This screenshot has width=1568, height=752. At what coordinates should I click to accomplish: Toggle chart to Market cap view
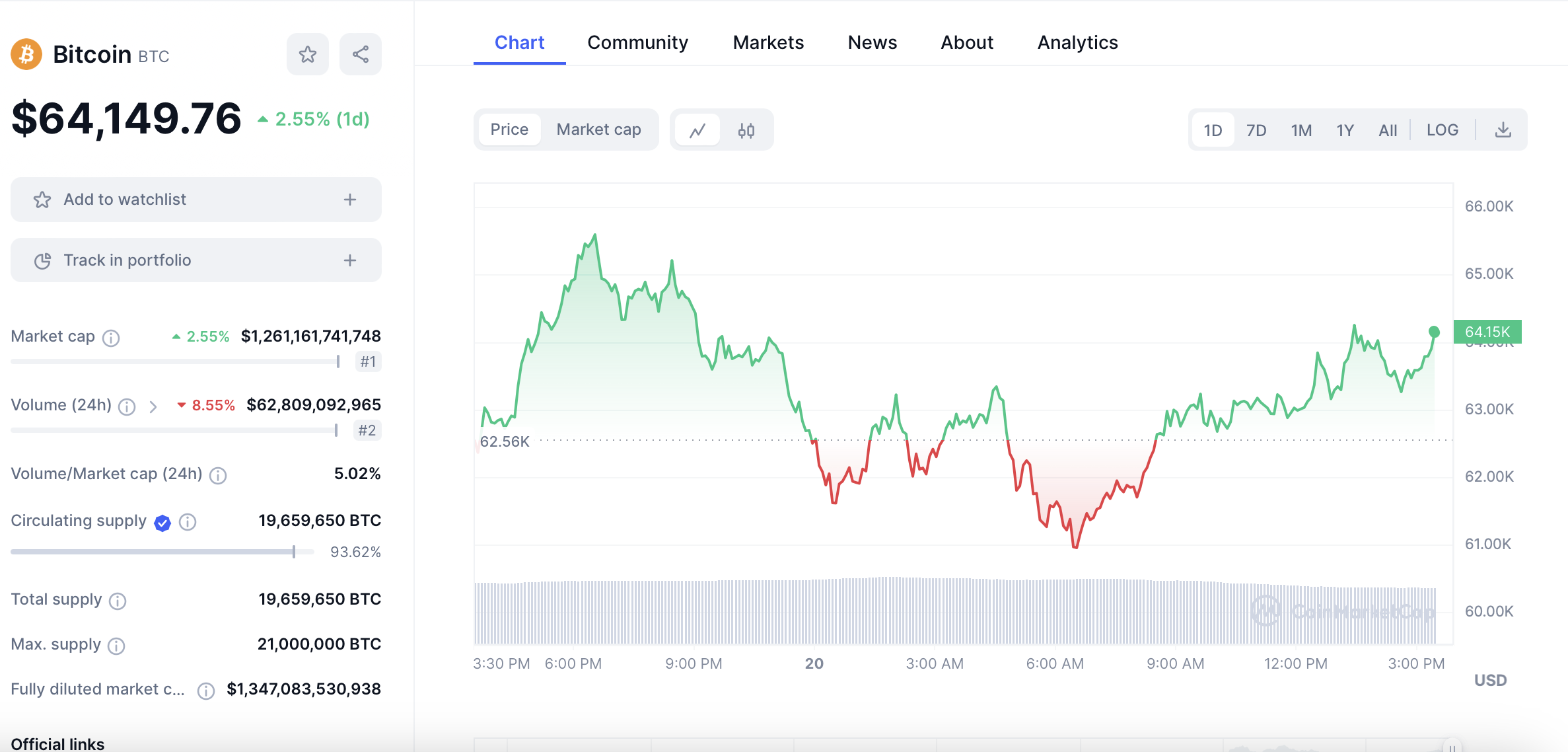tap(598, 130)
